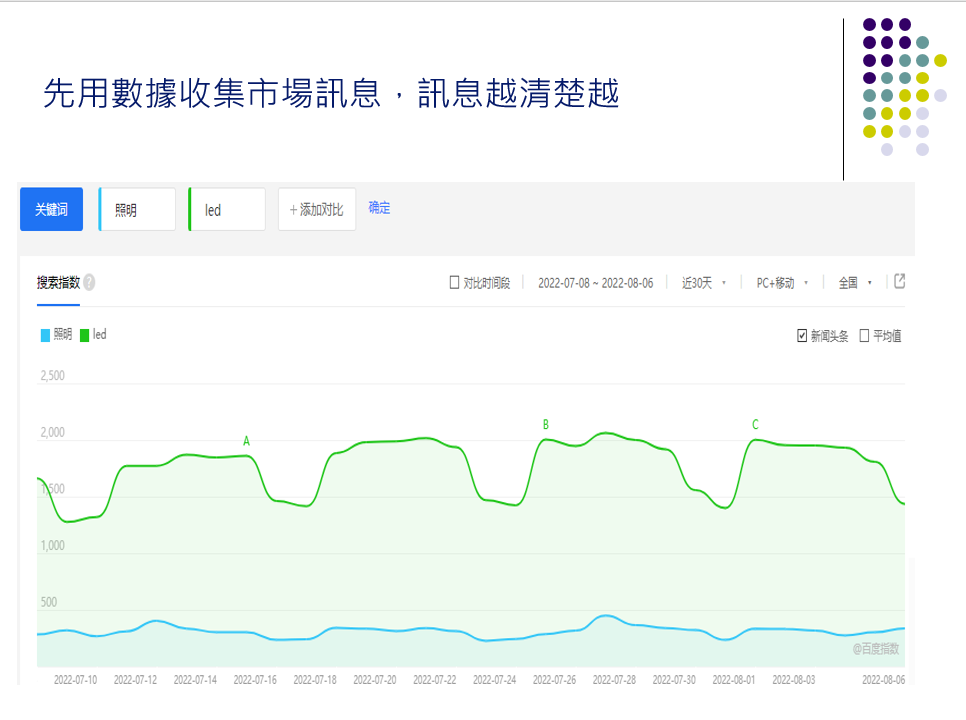966x720 pixels.
Task: Open the 全国 region dropdown
Action: [x=854, y=283]
